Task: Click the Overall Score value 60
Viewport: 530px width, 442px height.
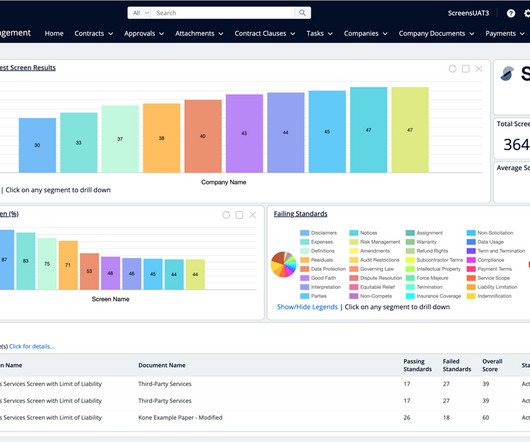Action: [x=485, y=417]
